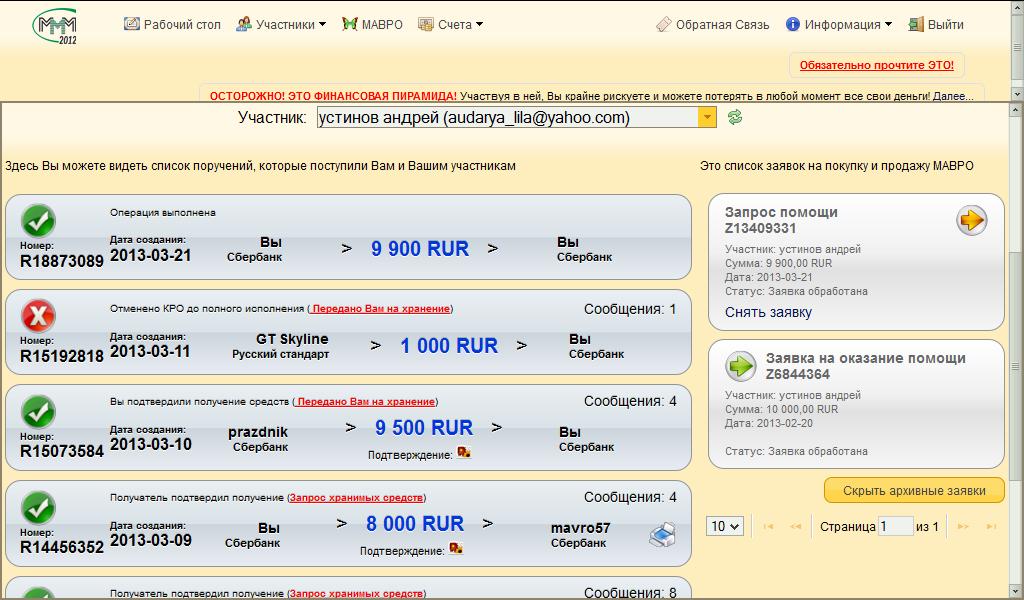
Task: Click the butterfly icon beside МАВРО
Action: [x=349, y=24]
